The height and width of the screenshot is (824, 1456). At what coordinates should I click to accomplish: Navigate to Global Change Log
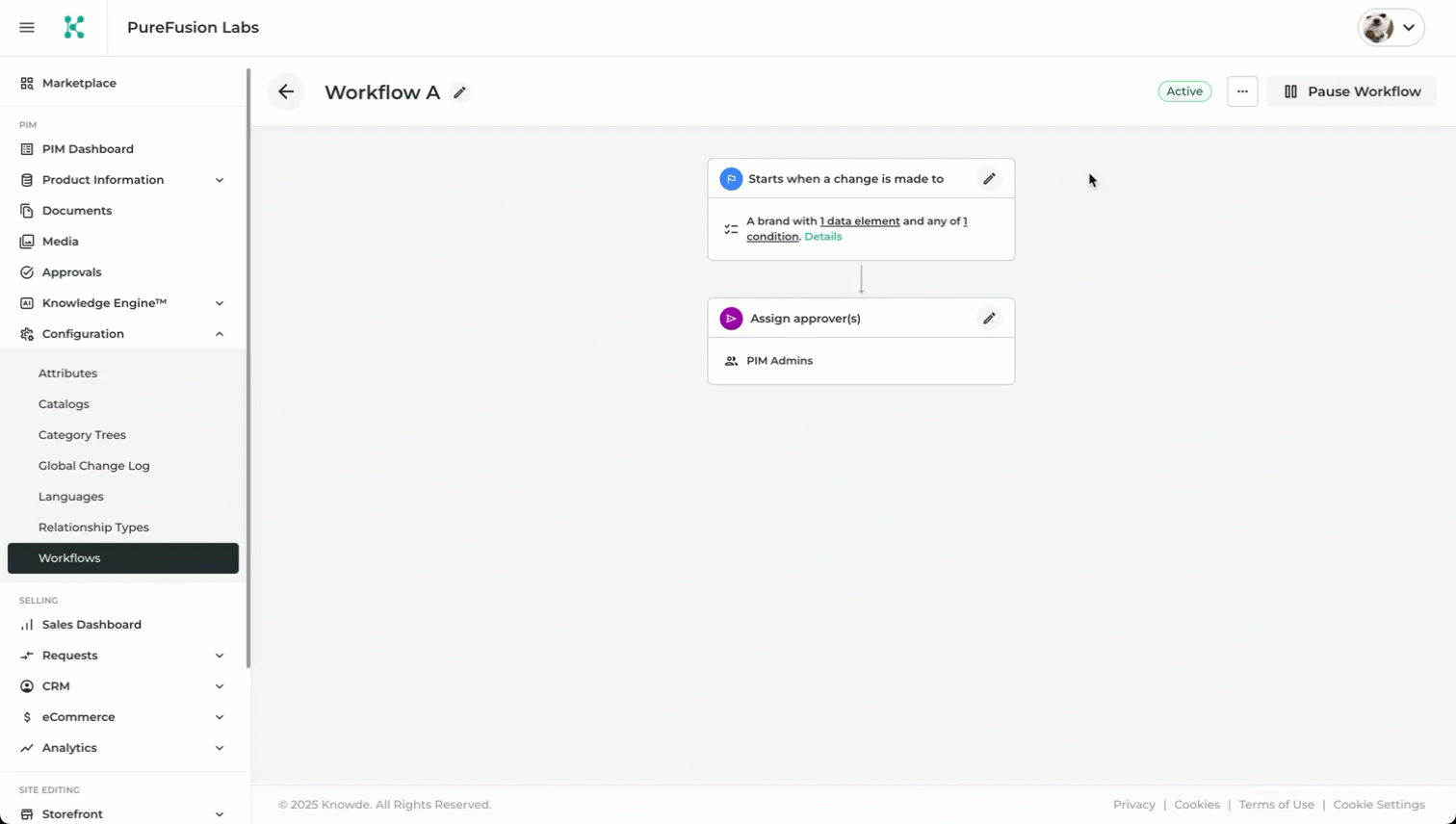[x=94, y=466]
